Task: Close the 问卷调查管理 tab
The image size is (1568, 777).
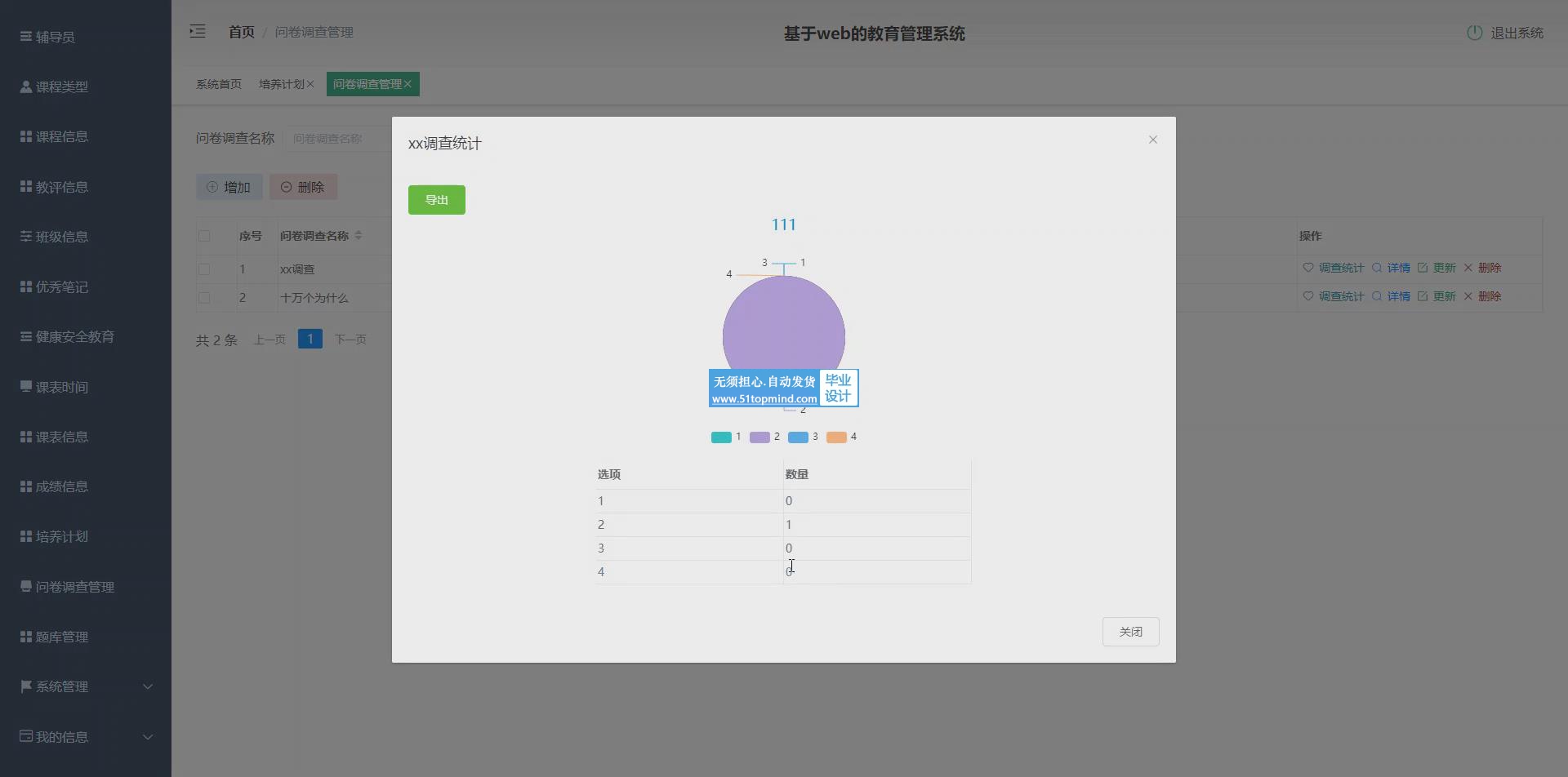Action: pyautogui.click(x=408, y=84)
